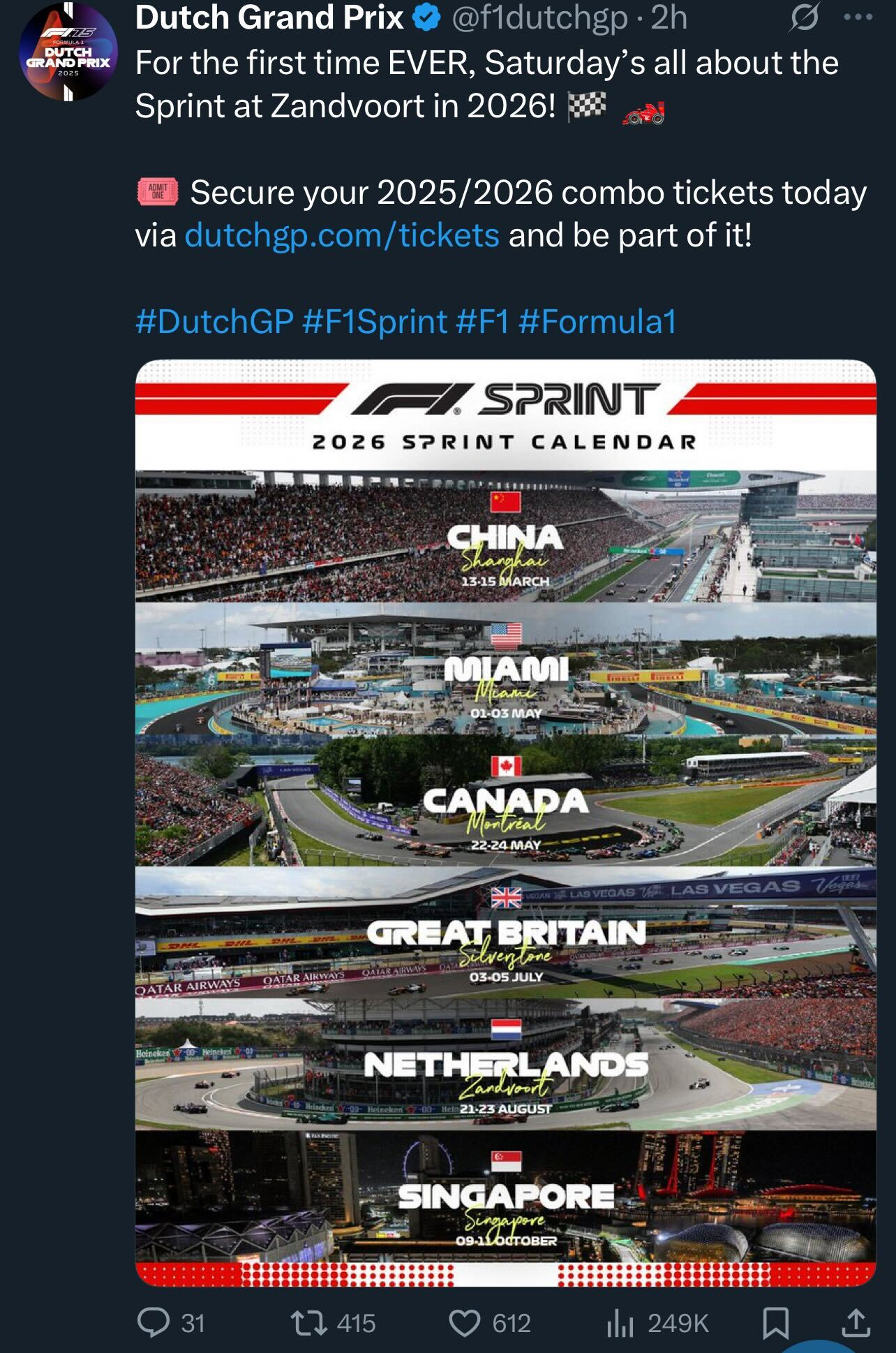896x1353 pixels.
Task: Share the tweet via upload icon
Action: (x=856, y=1322)
